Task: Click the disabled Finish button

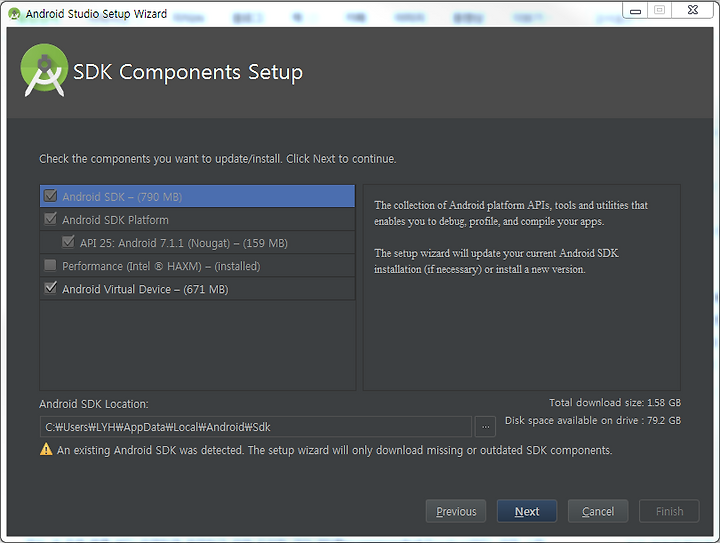Action: click(x=669, y=511)
